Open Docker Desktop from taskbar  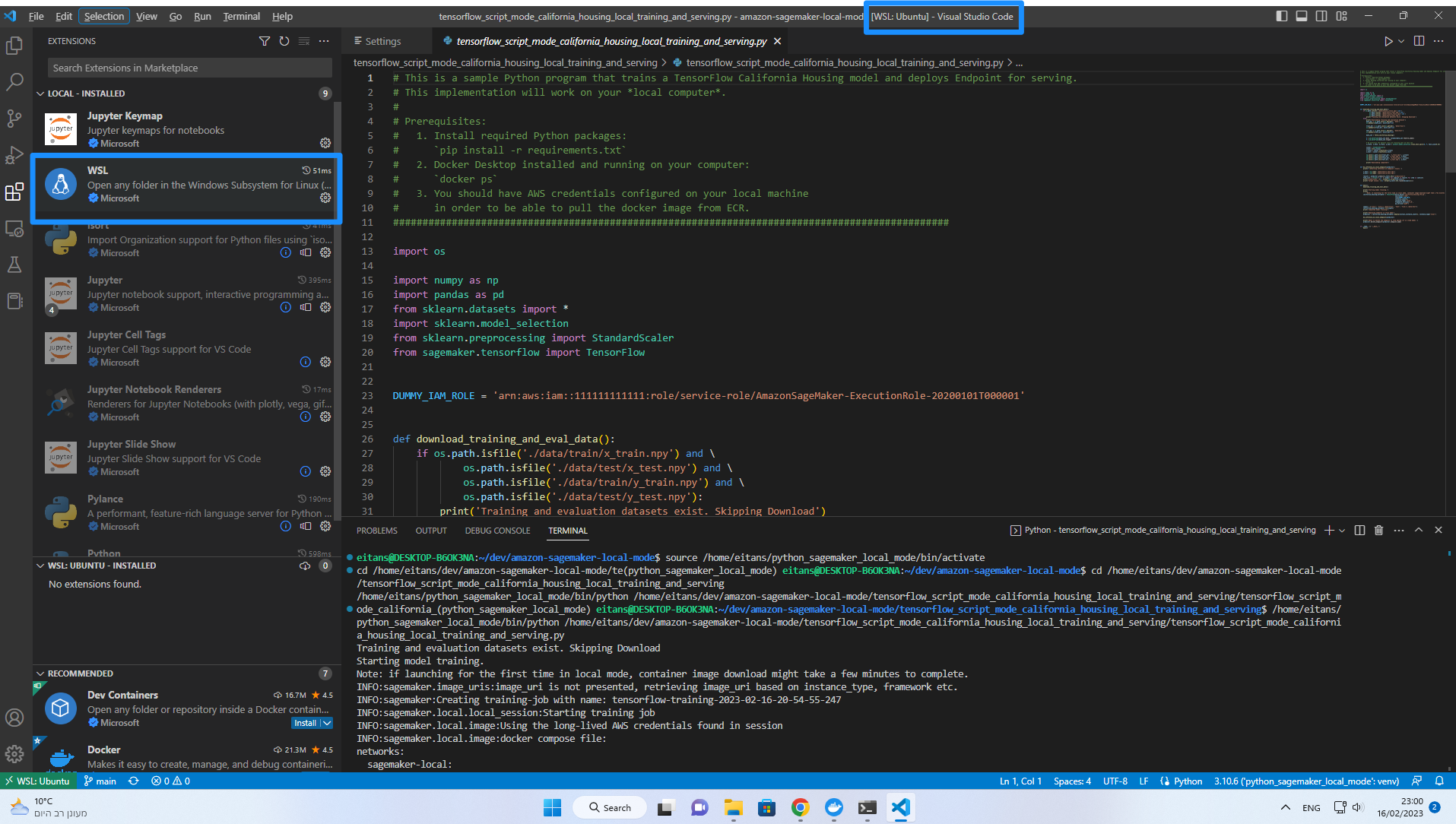833,807
